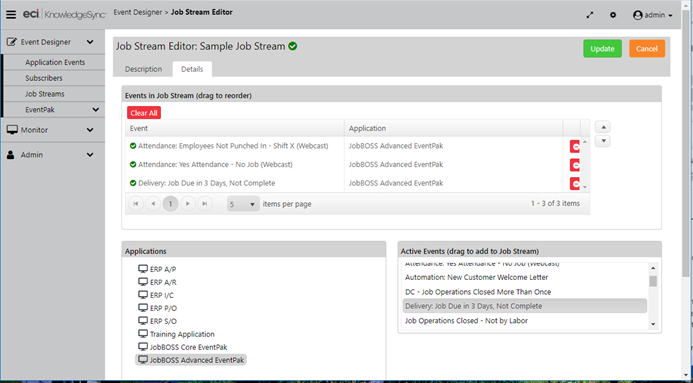Image resolution: width=693 pixels, height=383 pixels.
Task: Select Job Operations Closed - Not by Labor
Action: (x=525, y=321)
